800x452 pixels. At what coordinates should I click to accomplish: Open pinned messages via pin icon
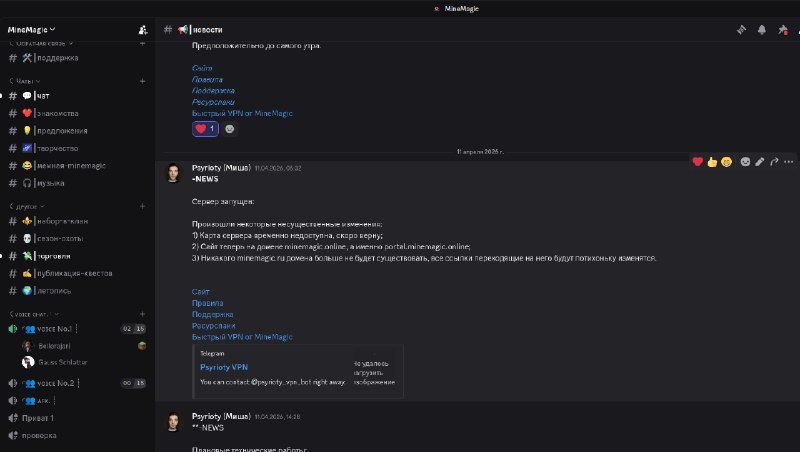783,30
